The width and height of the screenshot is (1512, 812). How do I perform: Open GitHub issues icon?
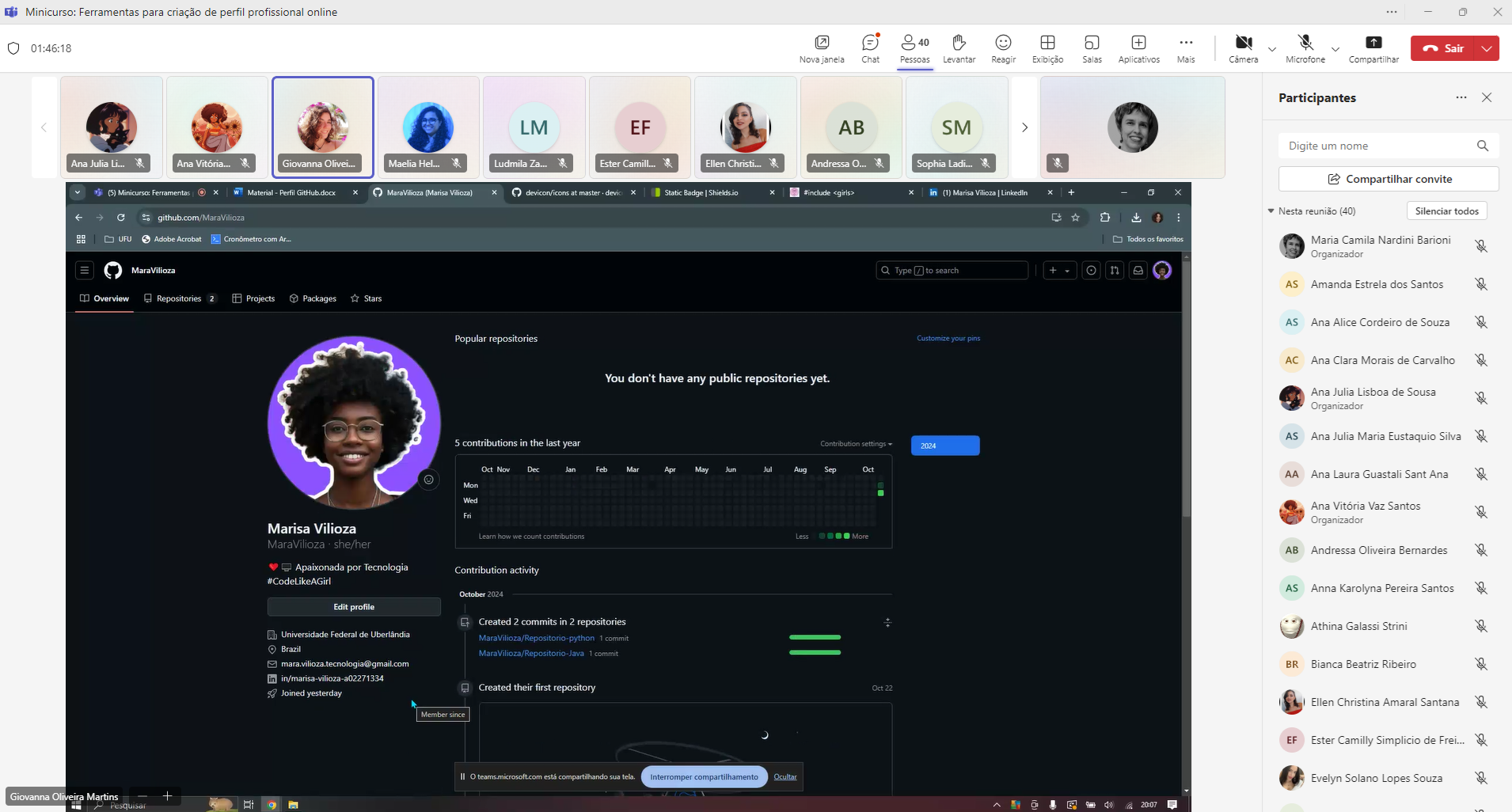[1091, 271]
